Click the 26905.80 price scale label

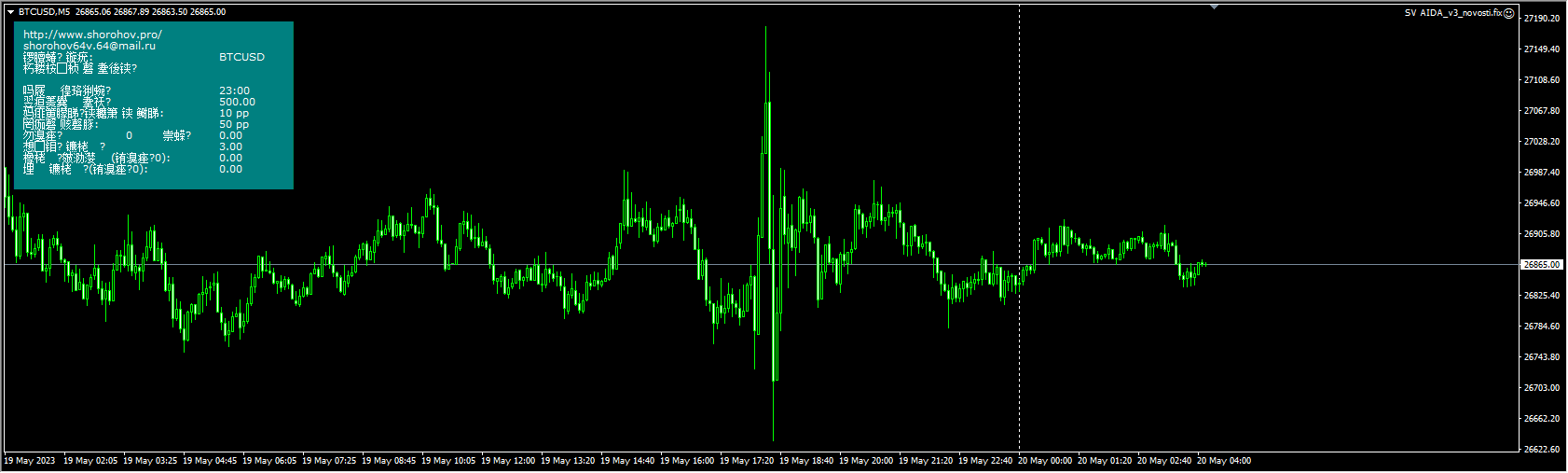pyautogui.click(x=1542, y=234)
